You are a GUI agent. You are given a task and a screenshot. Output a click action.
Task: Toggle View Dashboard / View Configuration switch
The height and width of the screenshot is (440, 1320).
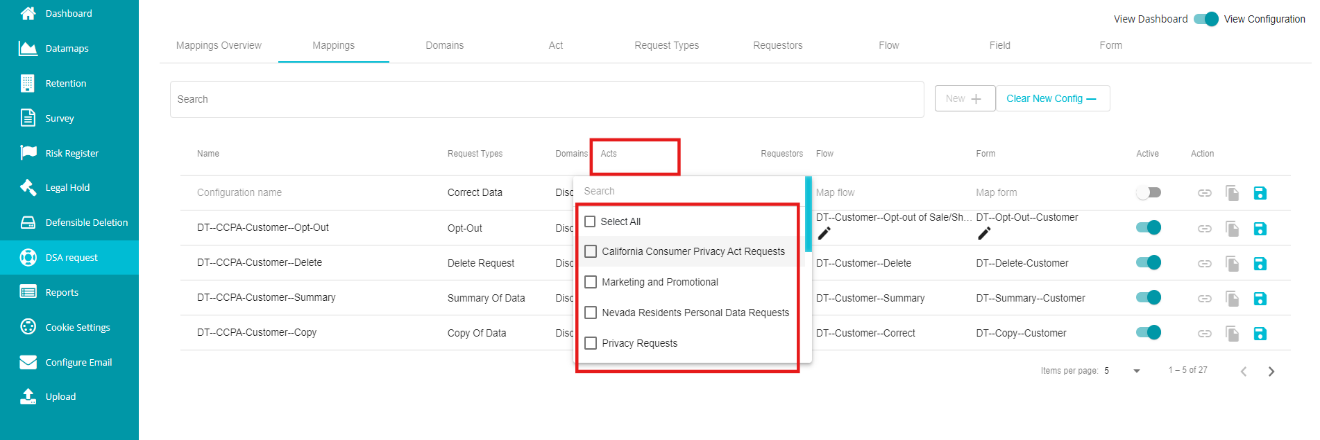coord(1206,19)
